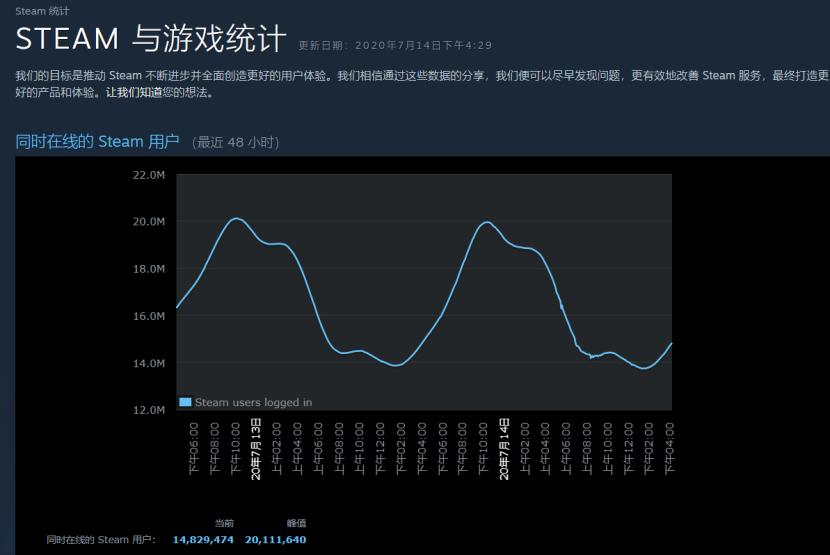Click the first peak of the user curve
This screenshot has height=555, width=830.
coord(236,218)
